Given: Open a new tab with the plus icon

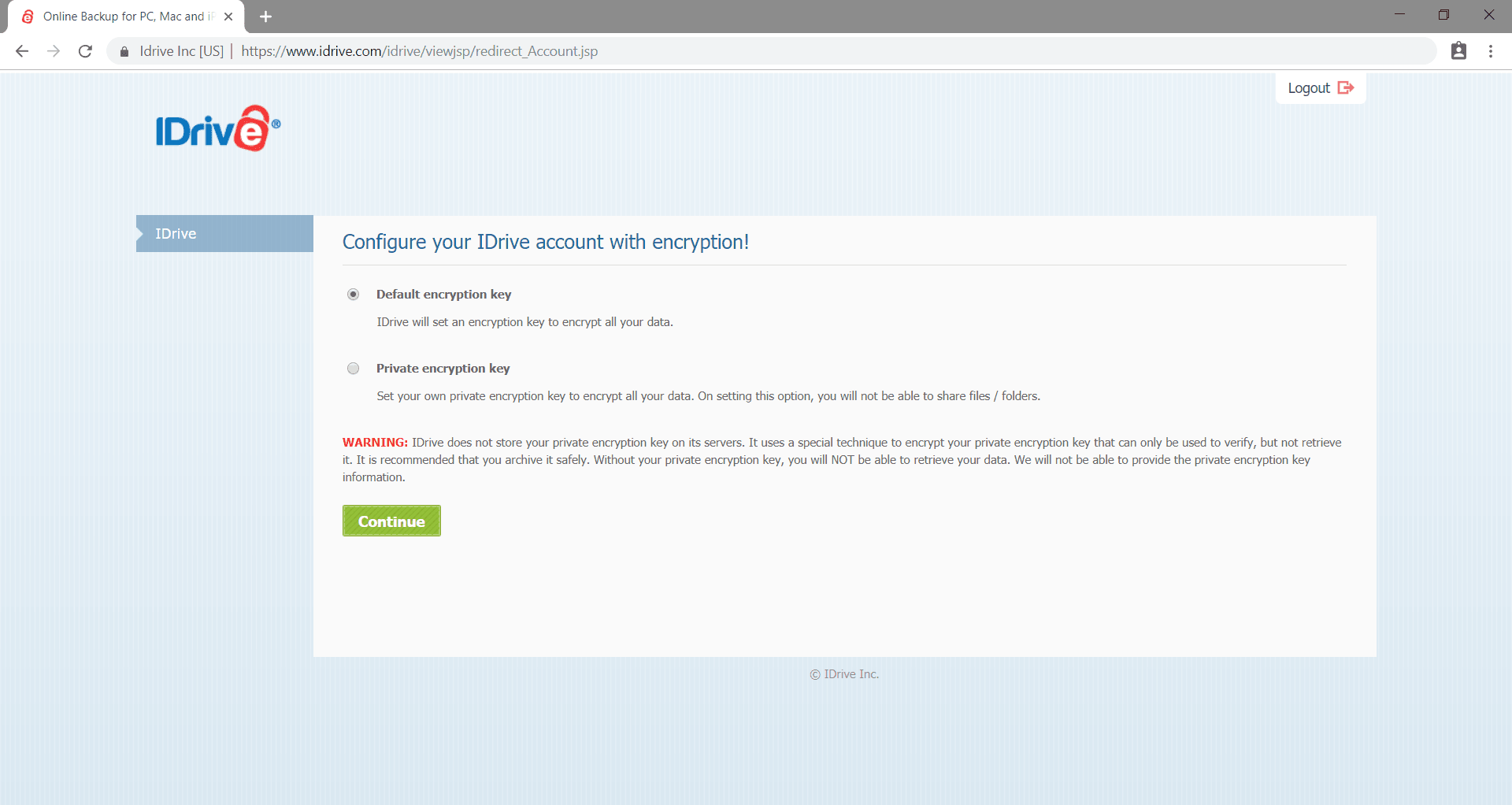Looking at the screenshot, I should [x=265, y=17].
